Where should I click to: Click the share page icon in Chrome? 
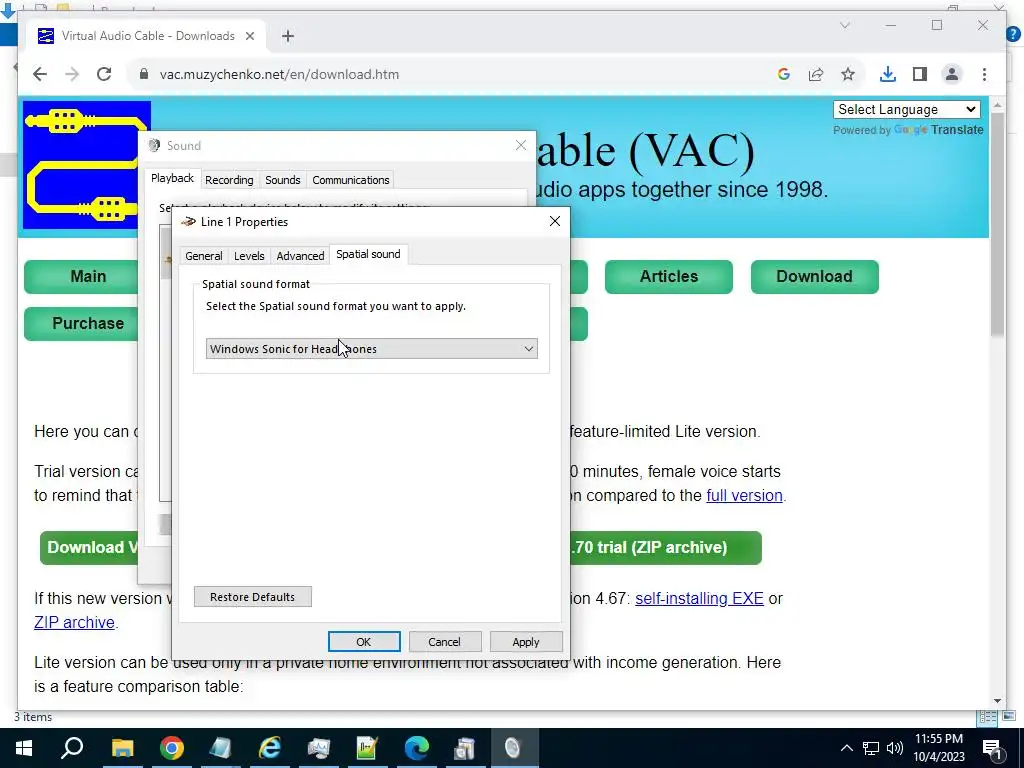(816, 74)
